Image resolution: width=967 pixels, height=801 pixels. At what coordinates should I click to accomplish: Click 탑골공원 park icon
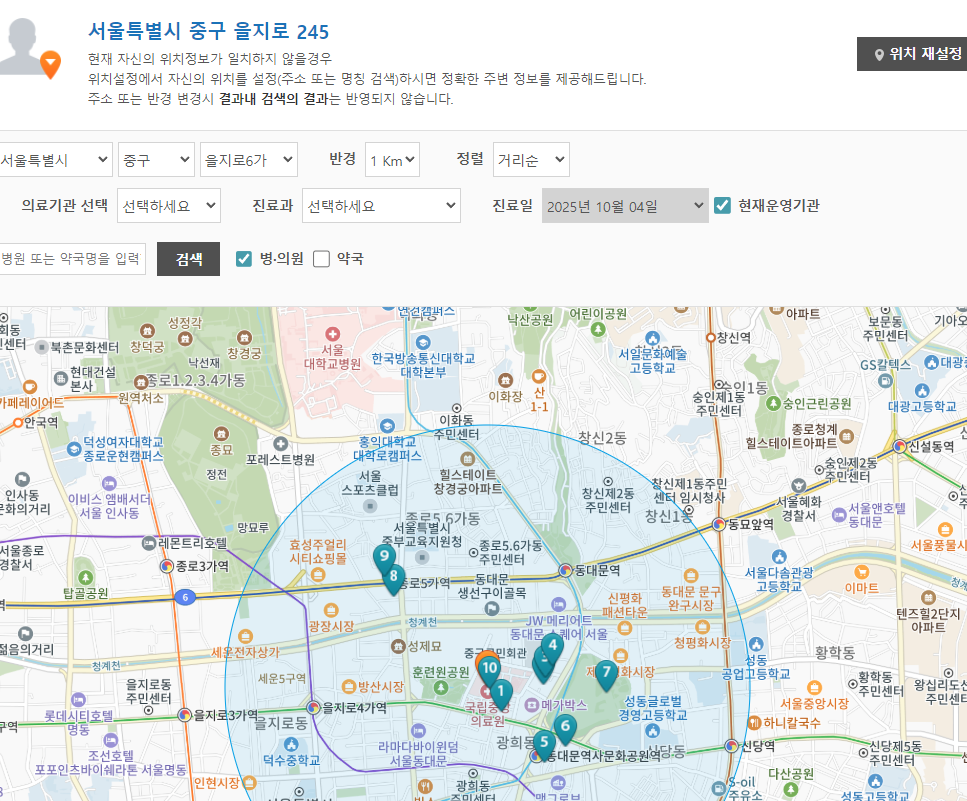(x=86, y=578)
